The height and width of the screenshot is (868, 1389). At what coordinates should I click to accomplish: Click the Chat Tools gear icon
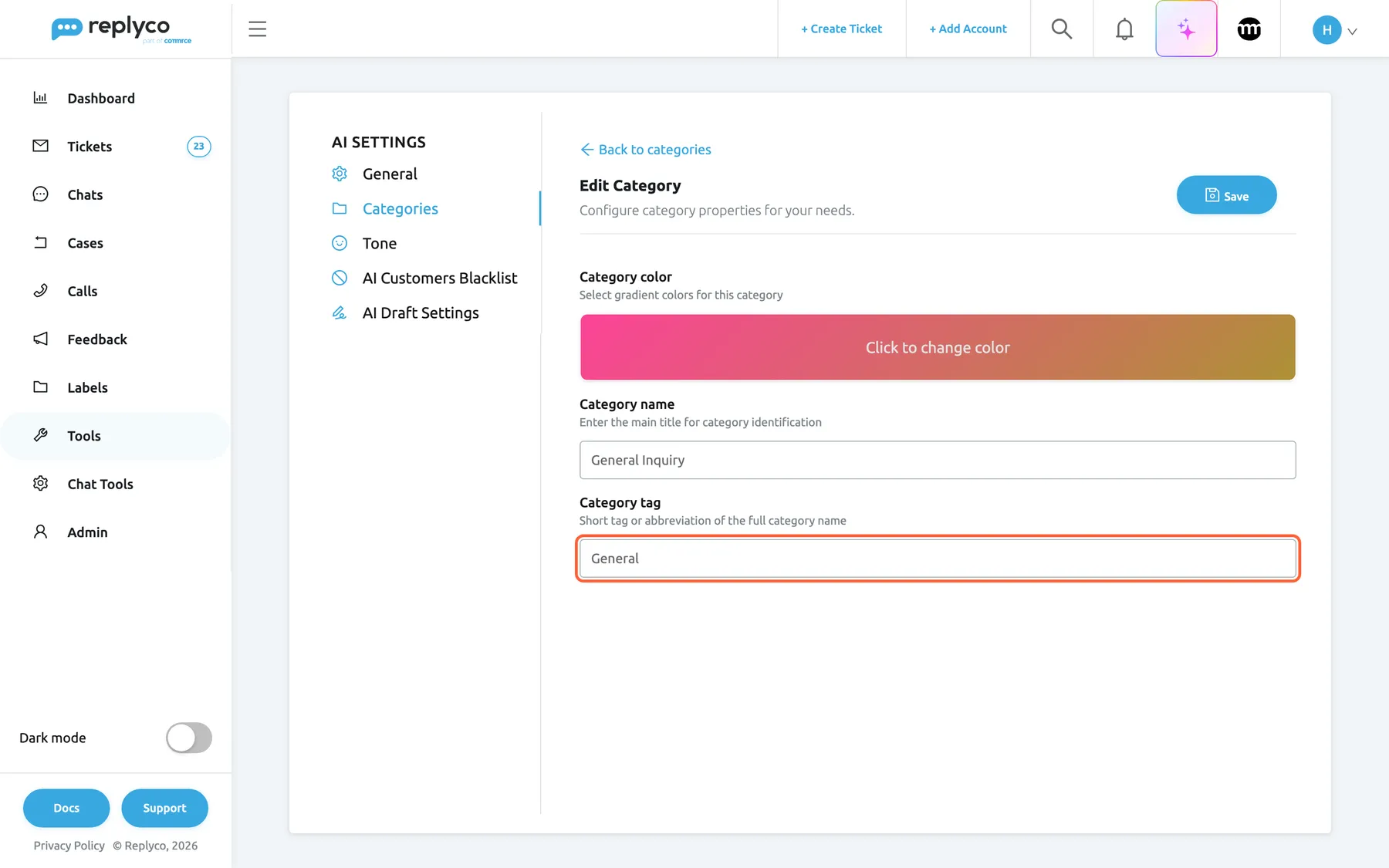(40, 484)
